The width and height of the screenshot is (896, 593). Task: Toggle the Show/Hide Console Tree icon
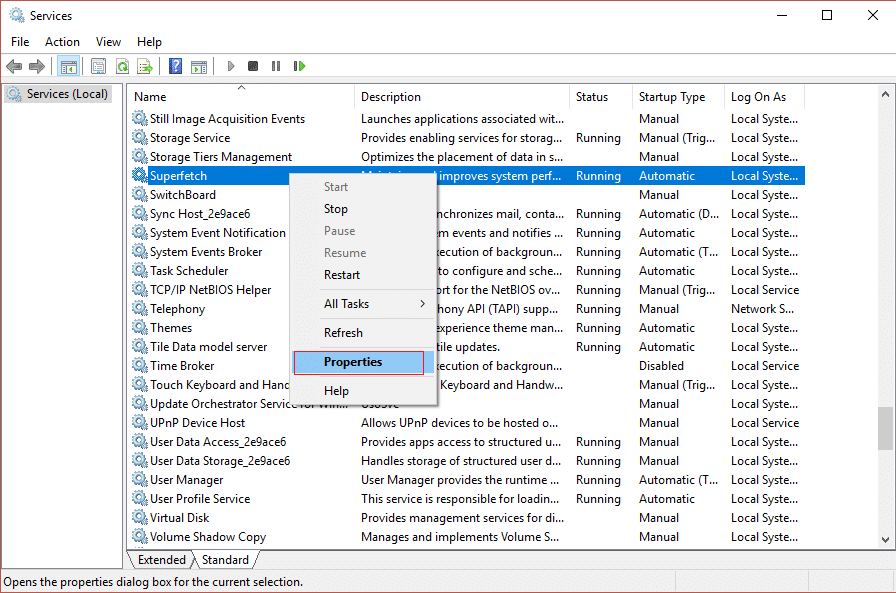click(x=69, y=66)
